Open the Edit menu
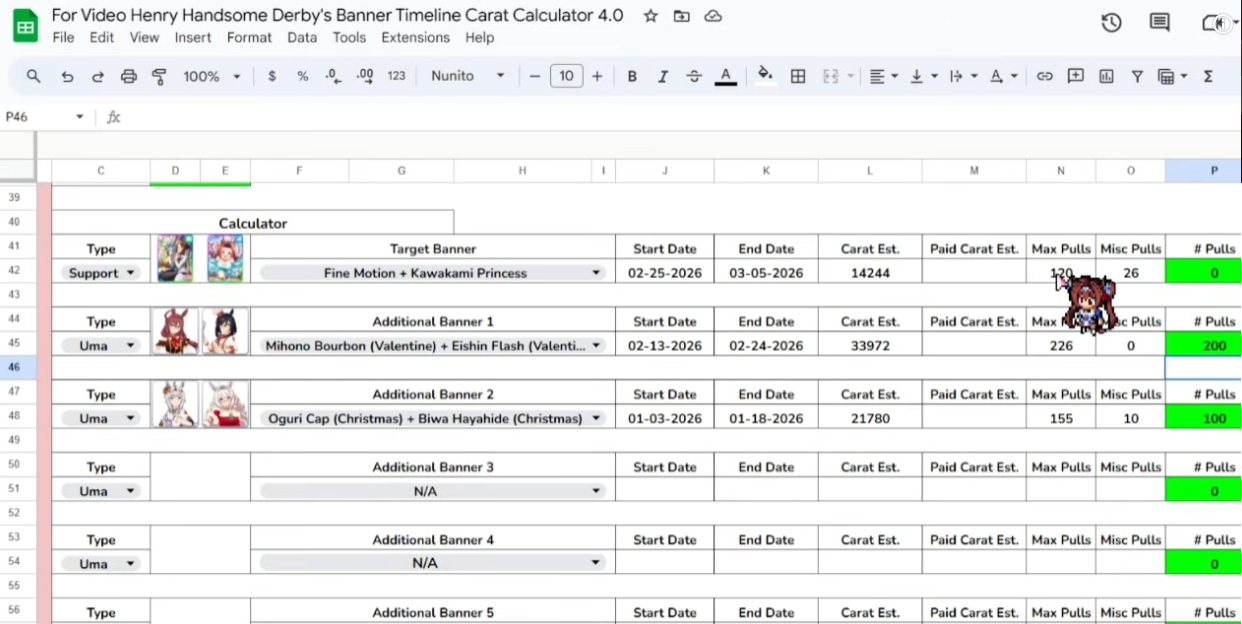Image resolution: width=1242 pixels, height=624 pixels. (101, 37)
